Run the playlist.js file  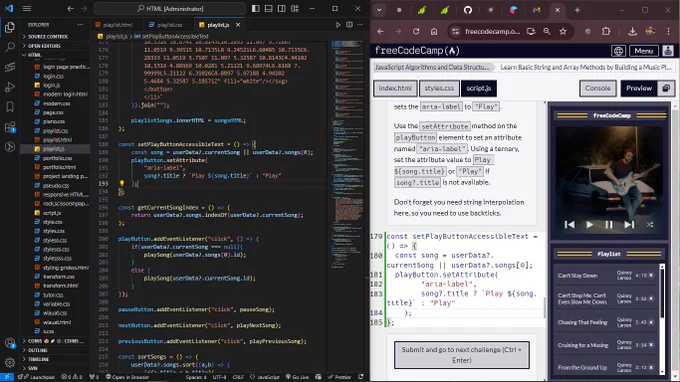coord(338,25)
